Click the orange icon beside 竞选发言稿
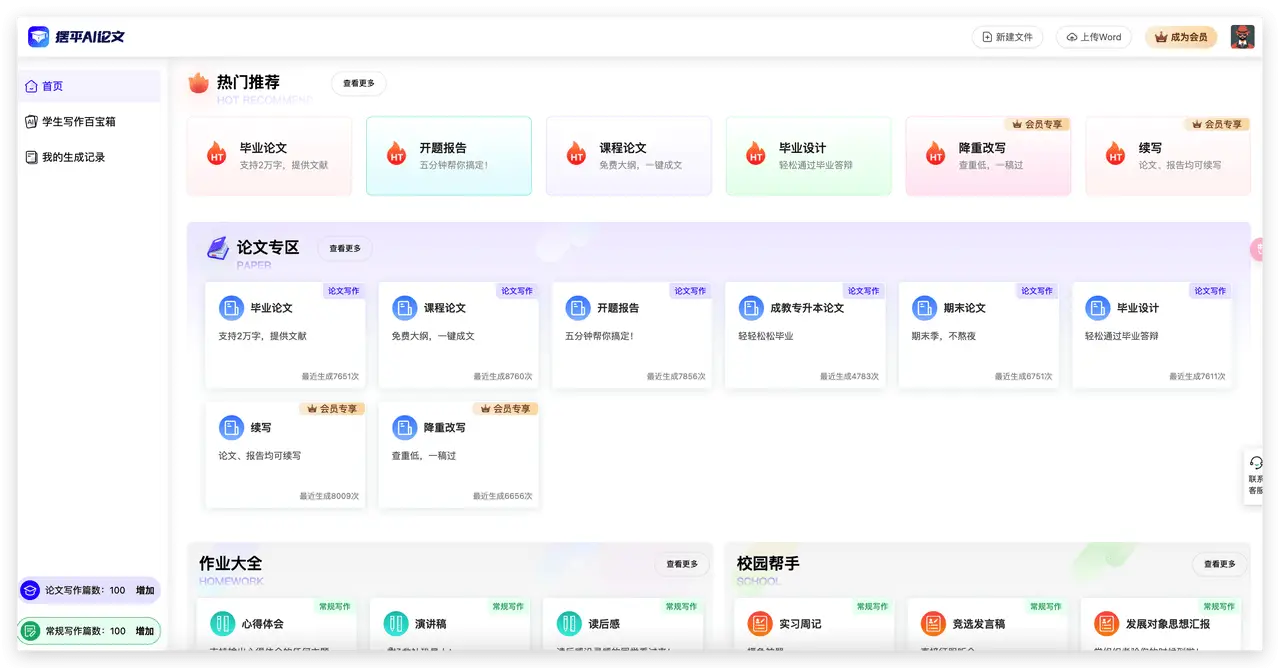This screenshot has height=668, width=1280. 933,624
